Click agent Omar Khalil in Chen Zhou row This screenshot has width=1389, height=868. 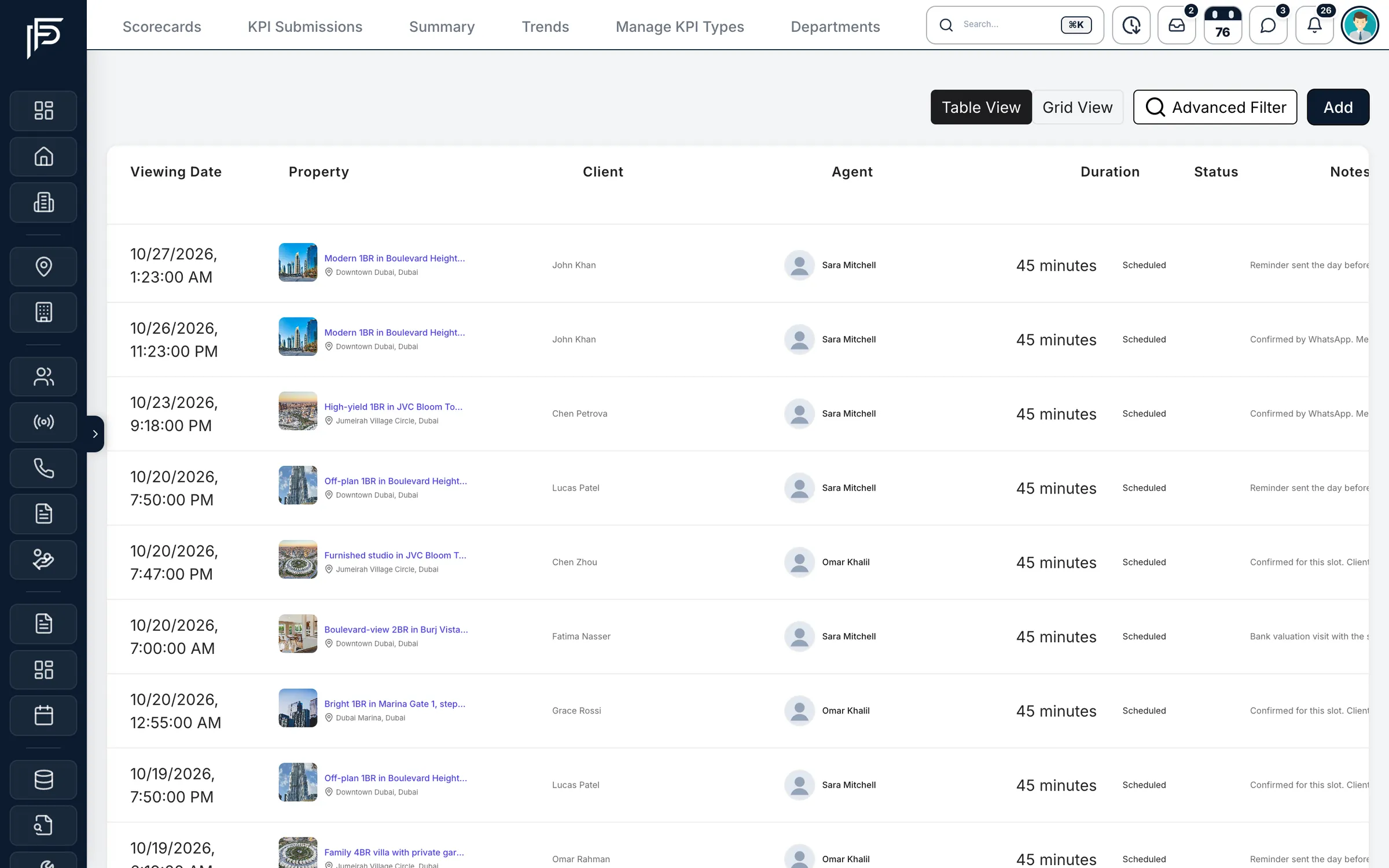[x=846, y=562]
